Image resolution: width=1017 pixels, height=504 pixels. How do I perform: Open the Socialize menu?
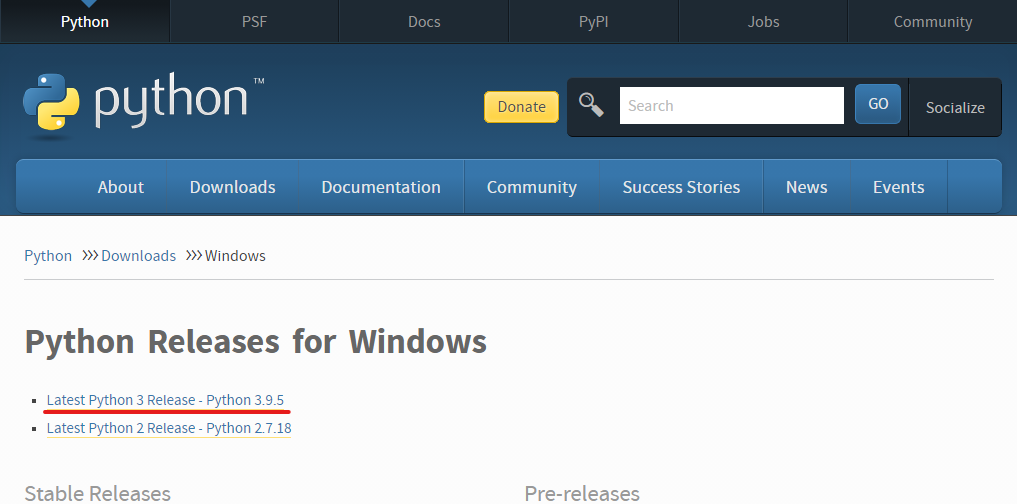coord(955,108)
